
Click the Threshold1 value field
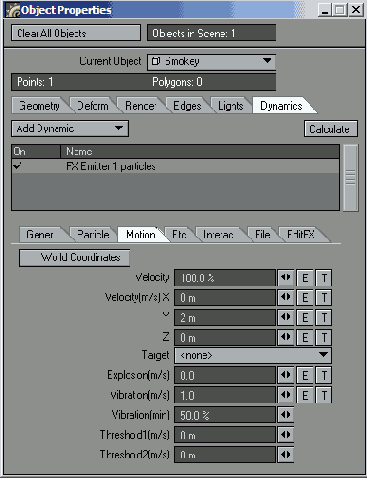click(225, 435)
